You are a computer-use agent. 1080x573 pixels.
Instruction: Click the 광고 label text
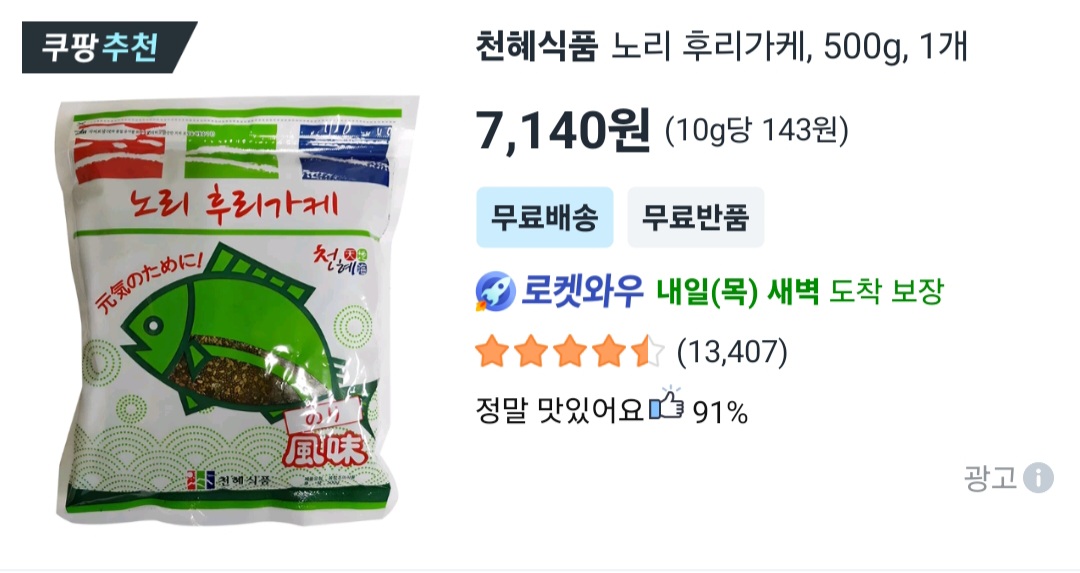coord(990,477)
